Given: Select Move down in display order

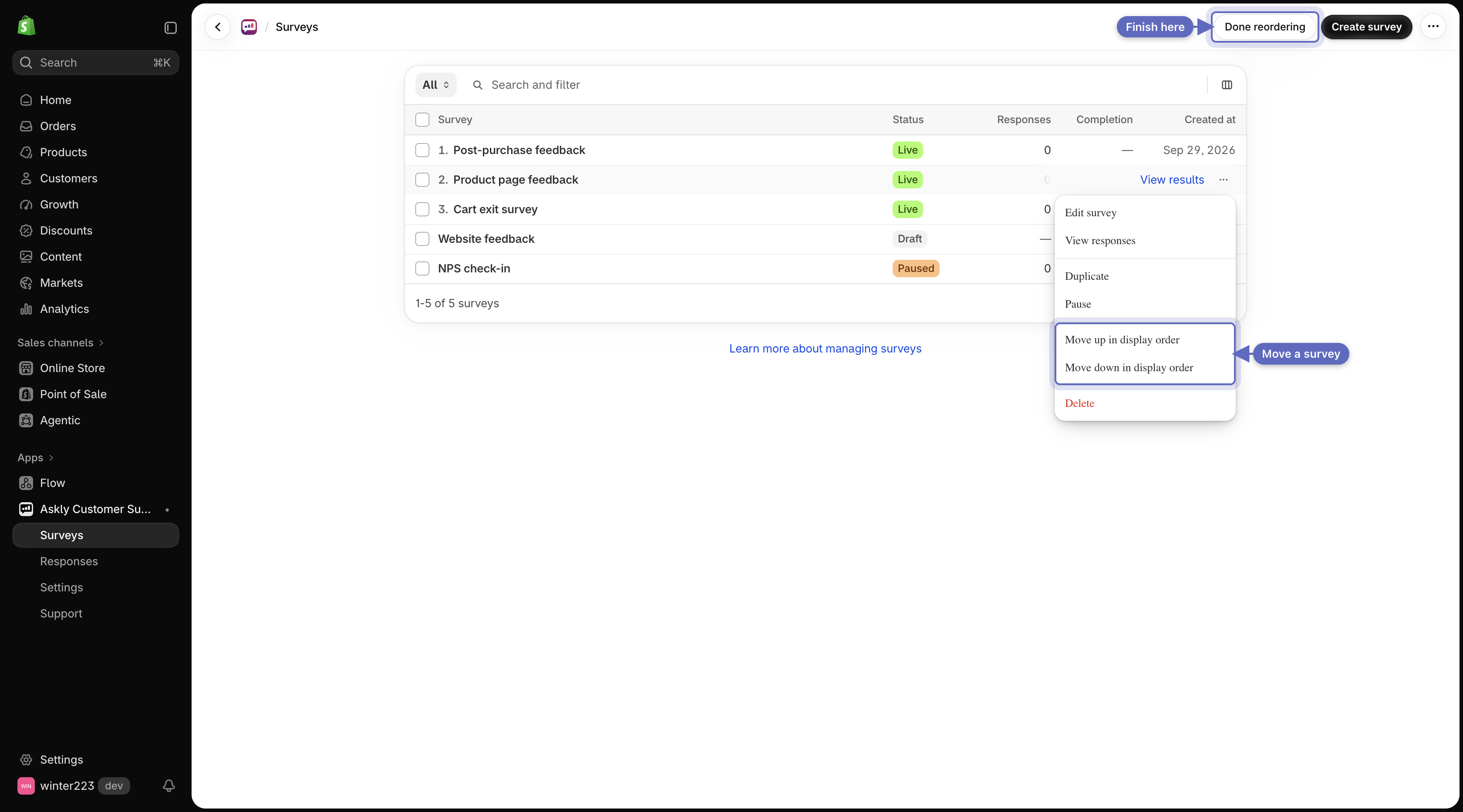Looking at the screenshot, I should click(1144, 367).
